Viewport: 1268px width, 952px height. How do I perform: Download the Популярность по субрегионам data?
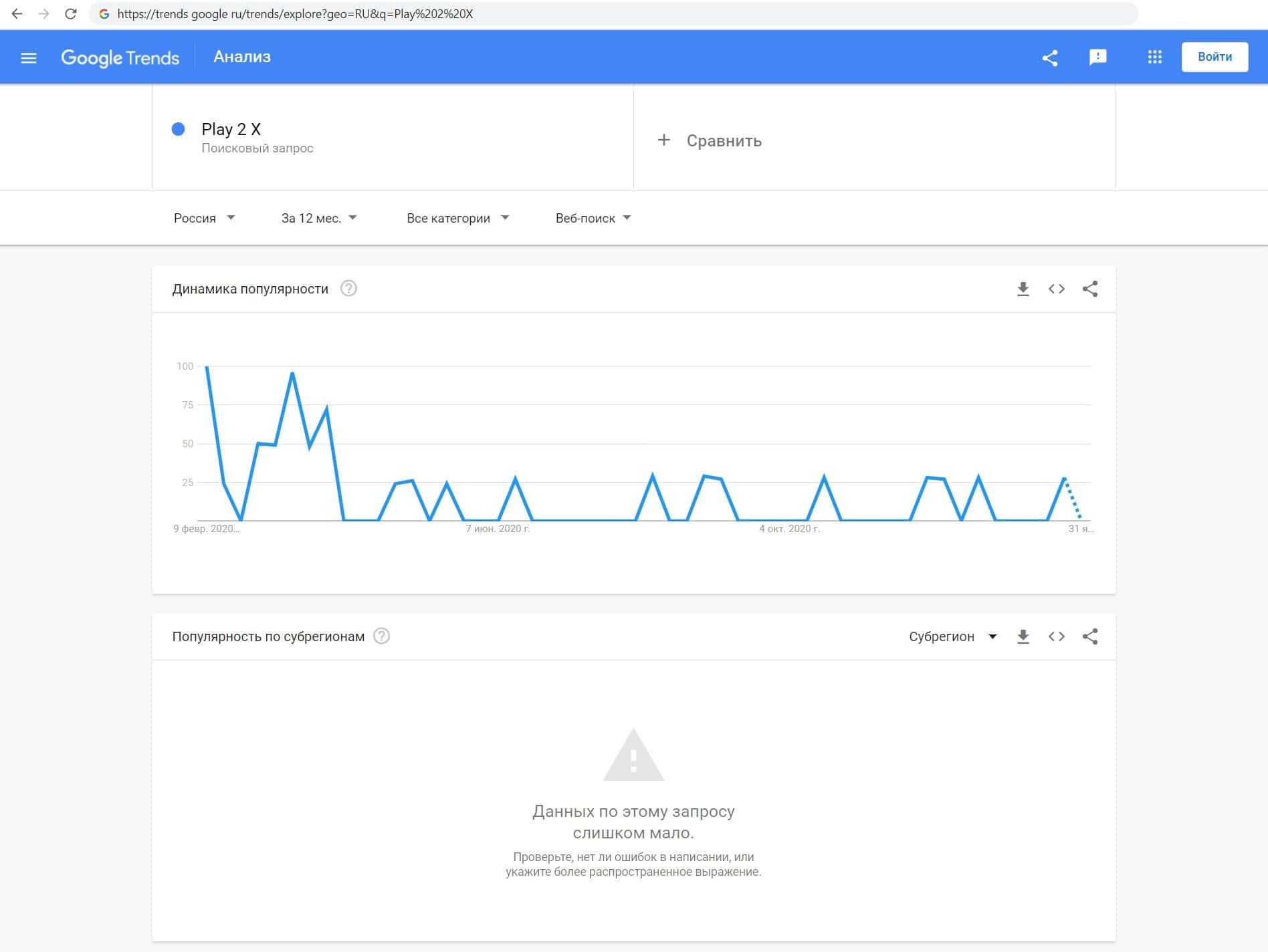click(1023, 636)
